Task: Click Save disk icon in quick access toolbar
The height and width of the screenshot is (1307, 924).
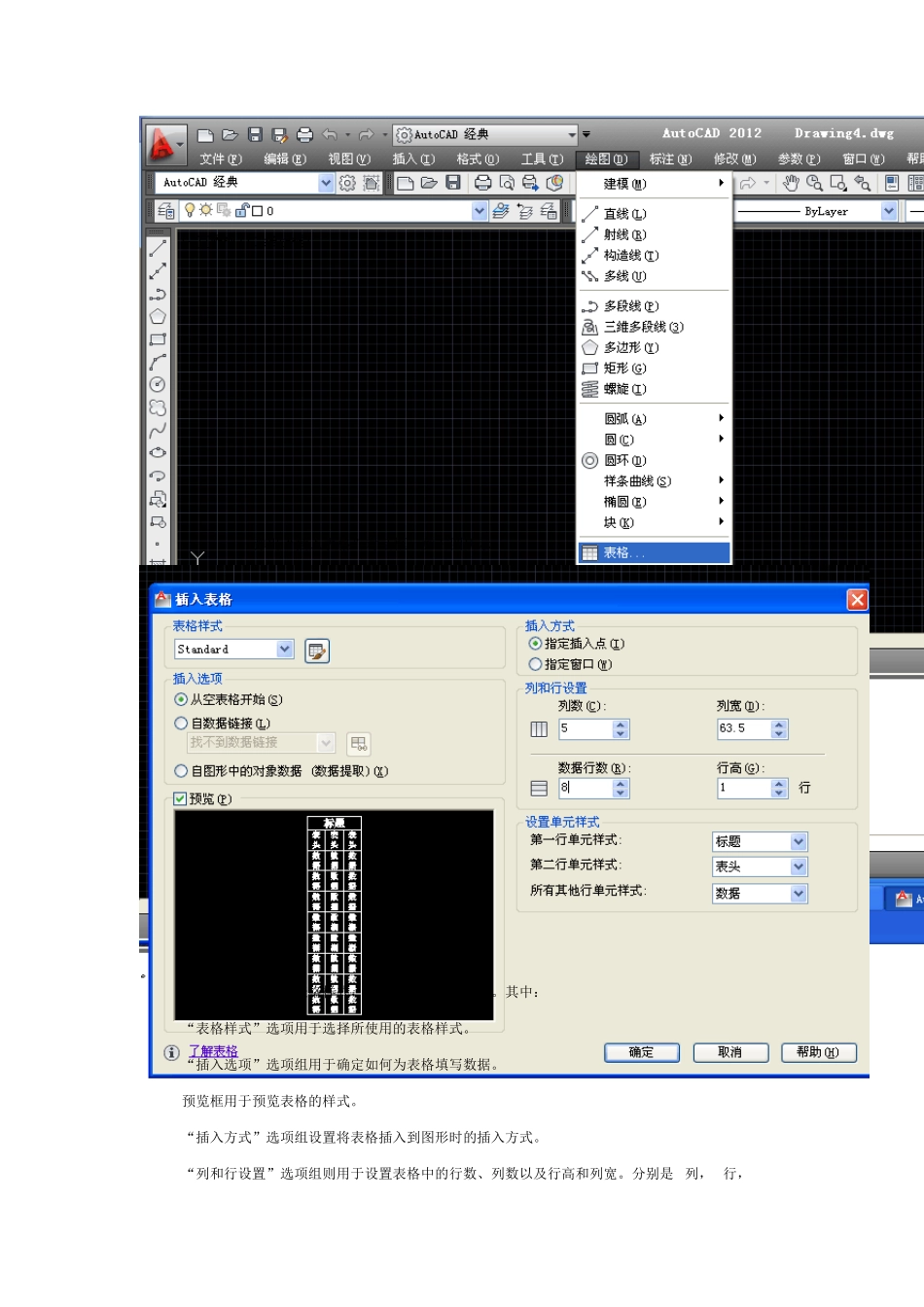Action: coord(255,135)
